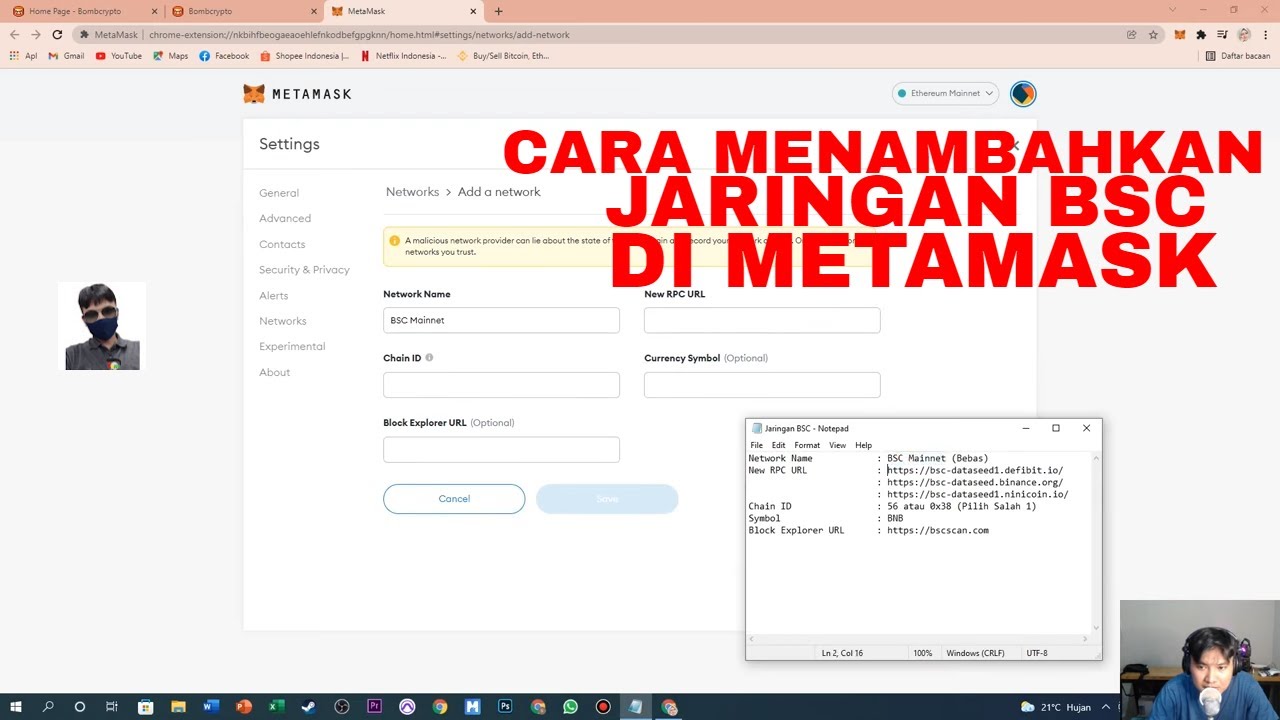
Task: Click the Block Explorer URL input field
Action: point(501,449)
